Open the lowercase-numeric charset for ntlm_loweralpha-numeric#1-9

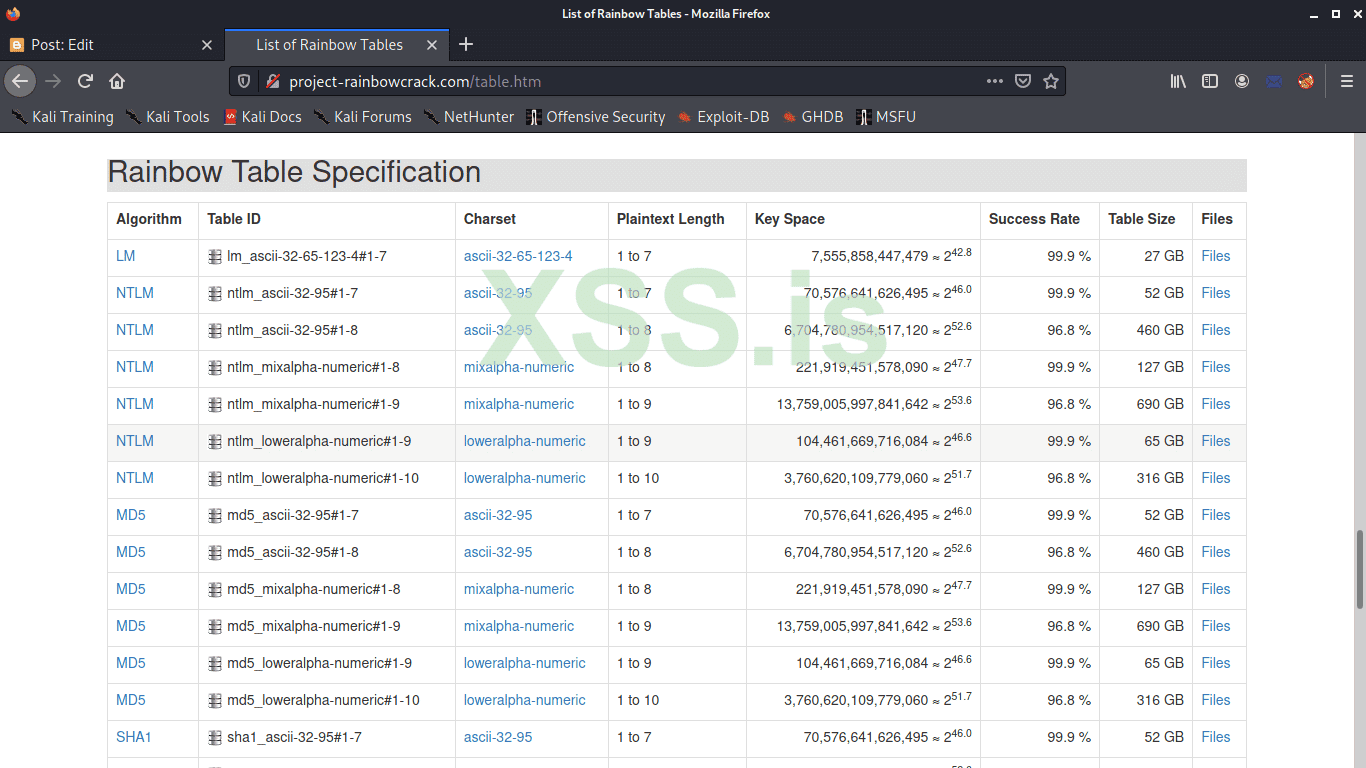click(524, 441)
